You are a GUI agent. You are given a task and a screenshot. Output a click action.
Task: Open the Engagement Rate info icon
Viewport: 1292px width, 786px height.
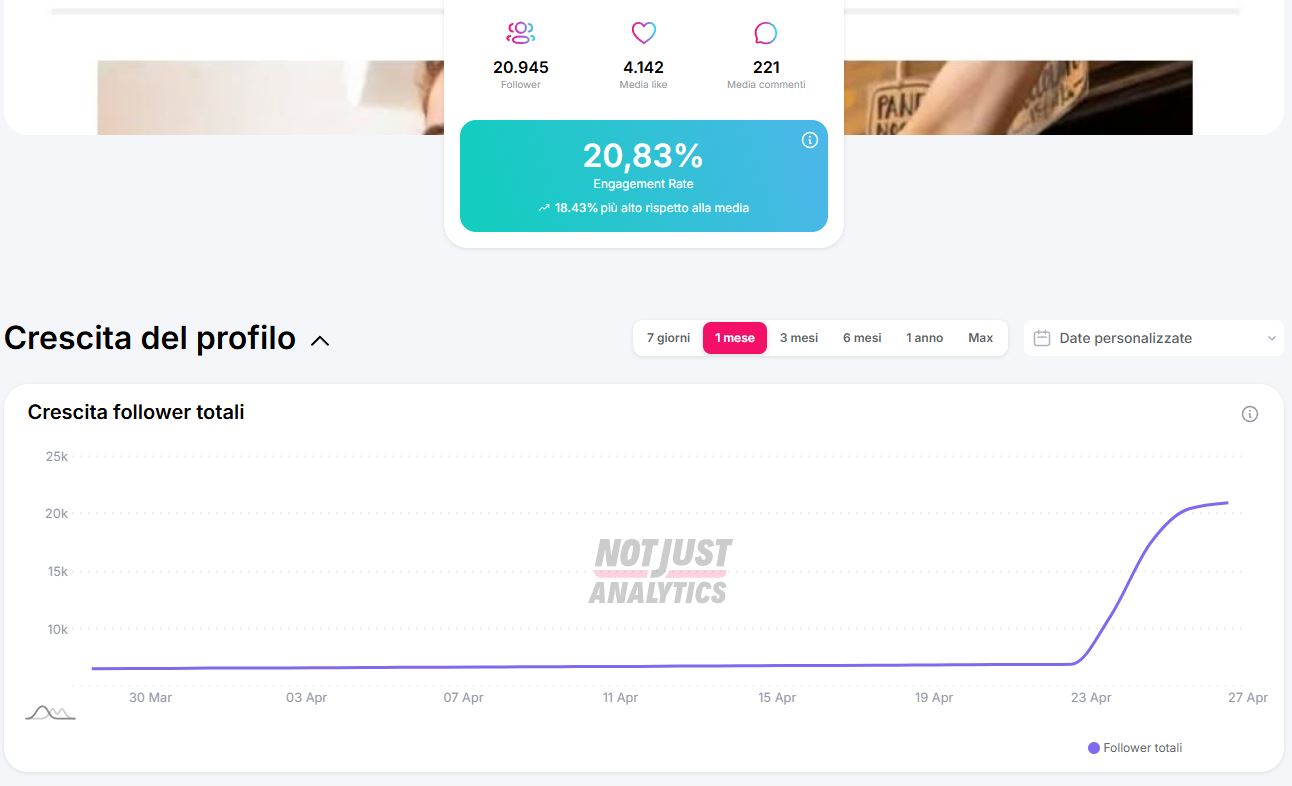point(810,140)
